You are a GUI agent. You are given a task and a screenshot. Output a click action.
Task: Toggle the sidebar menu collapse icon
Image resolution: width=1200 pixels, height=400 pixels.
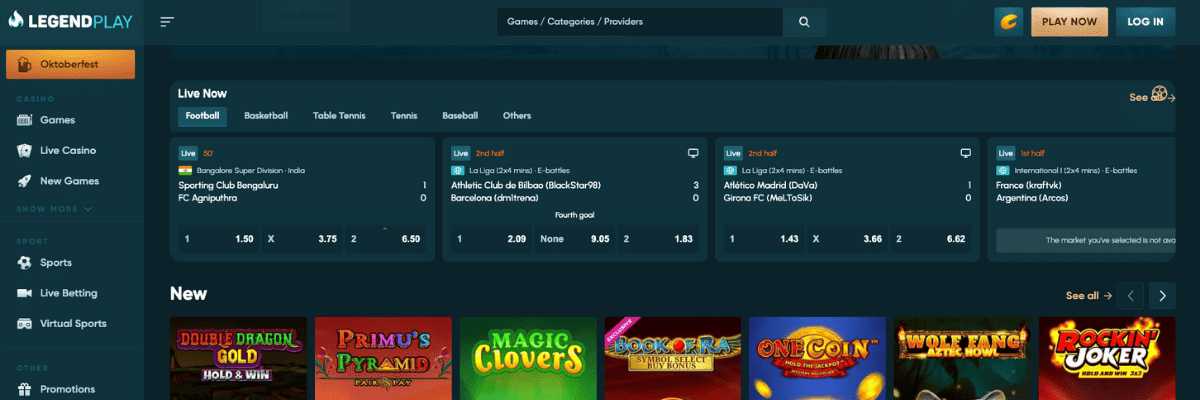coord(167,22)
